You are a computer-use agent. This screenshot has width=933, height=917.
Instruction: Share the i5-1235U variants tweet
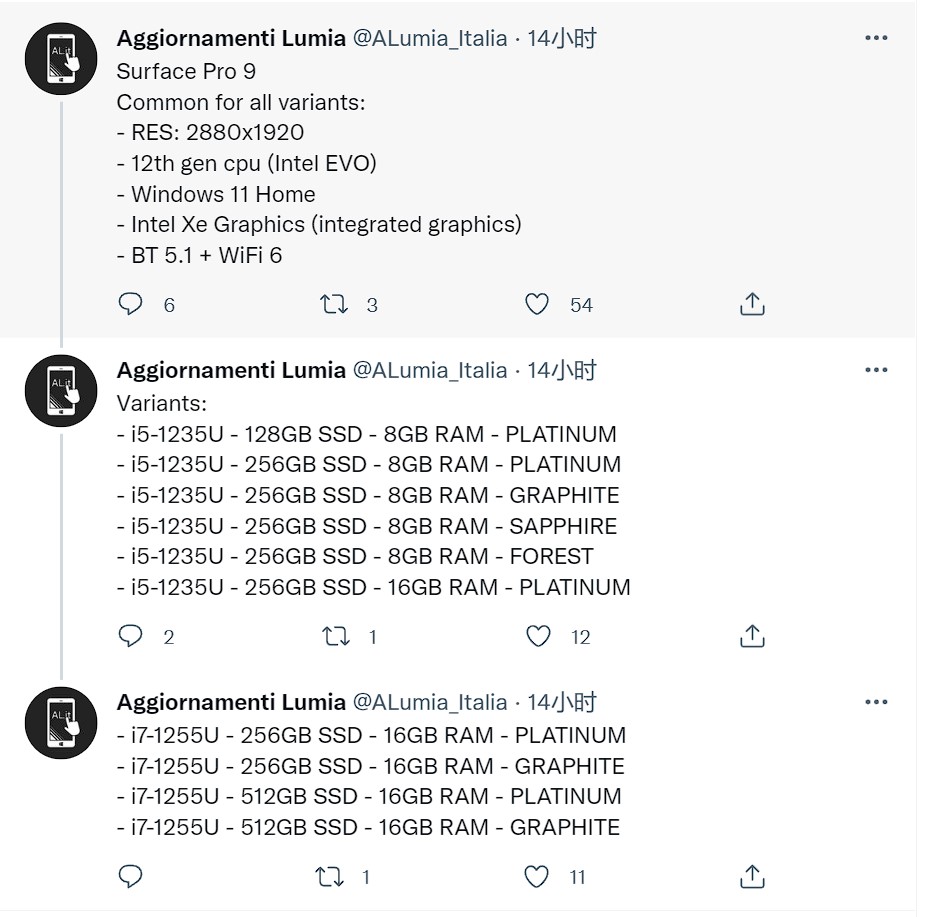(x=752, y=636)
